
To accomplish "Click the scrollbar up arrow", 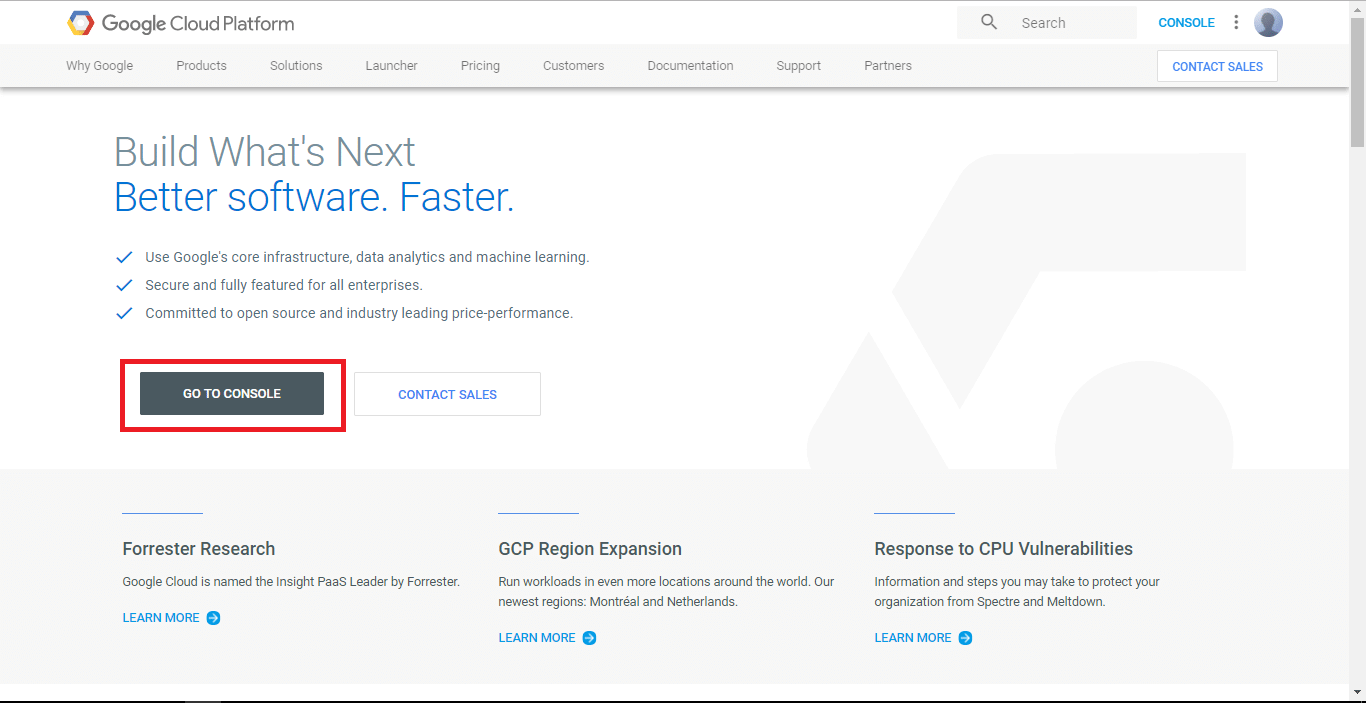I will (x=1357, y=8).
